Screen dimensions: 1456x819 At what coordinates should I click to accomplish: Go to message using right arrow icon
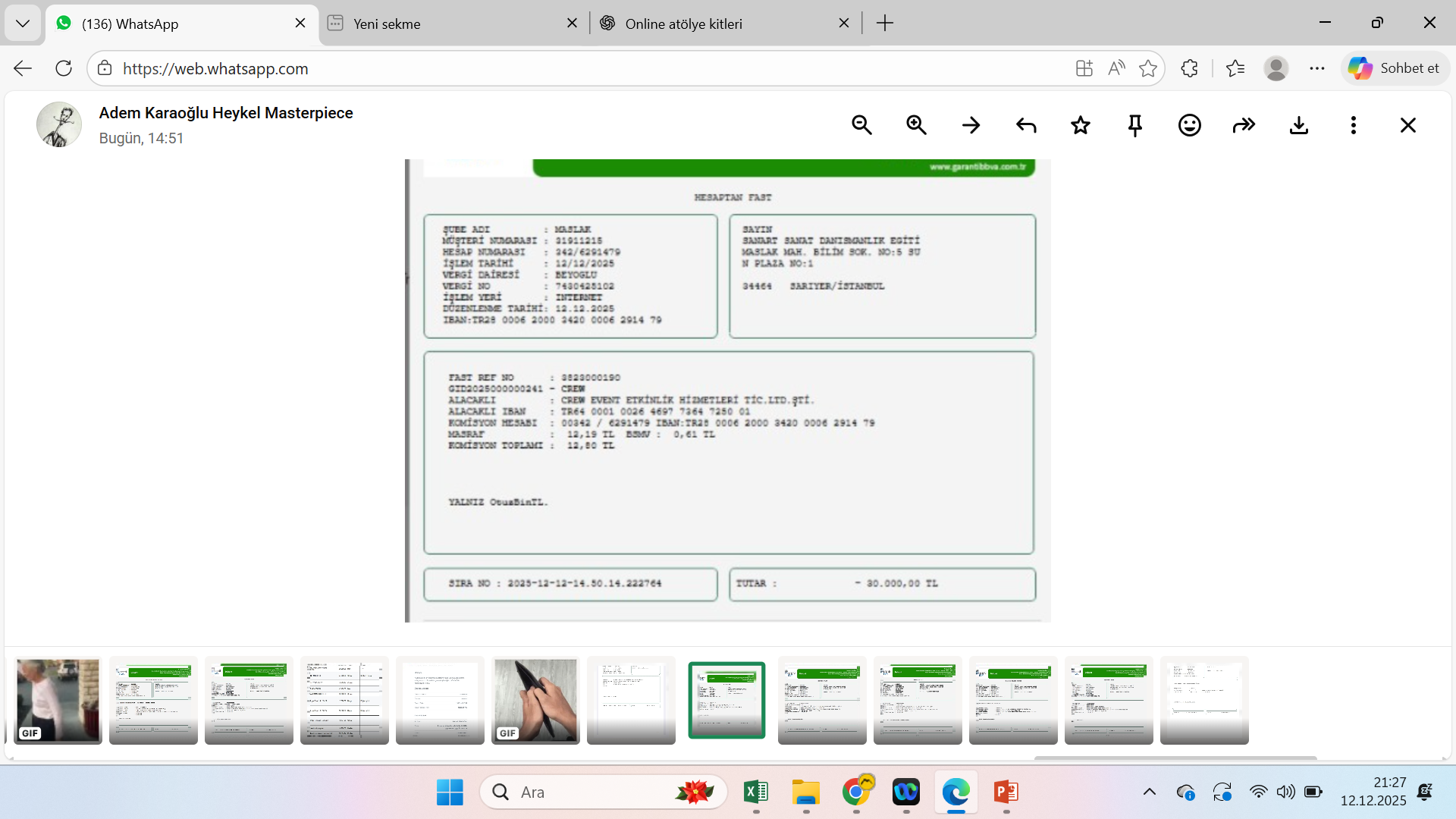971,125
